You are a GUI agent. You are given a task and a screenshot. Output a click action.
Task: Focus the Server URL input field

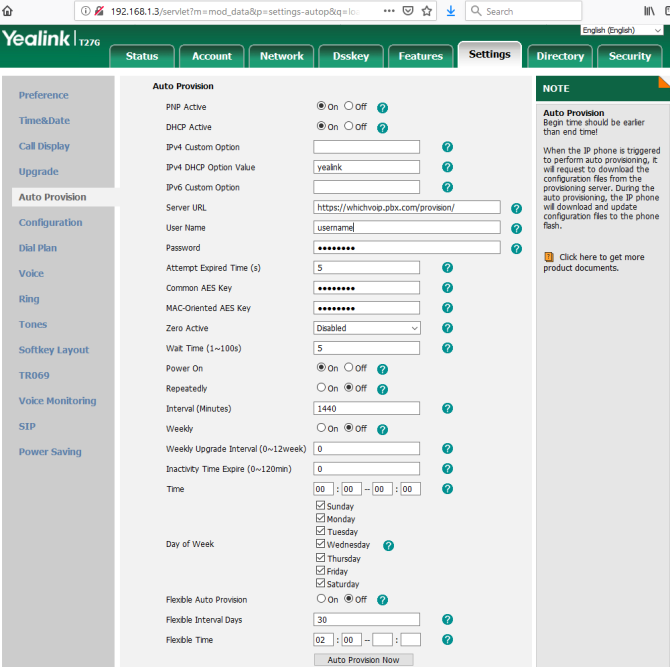tap(407, 207)
